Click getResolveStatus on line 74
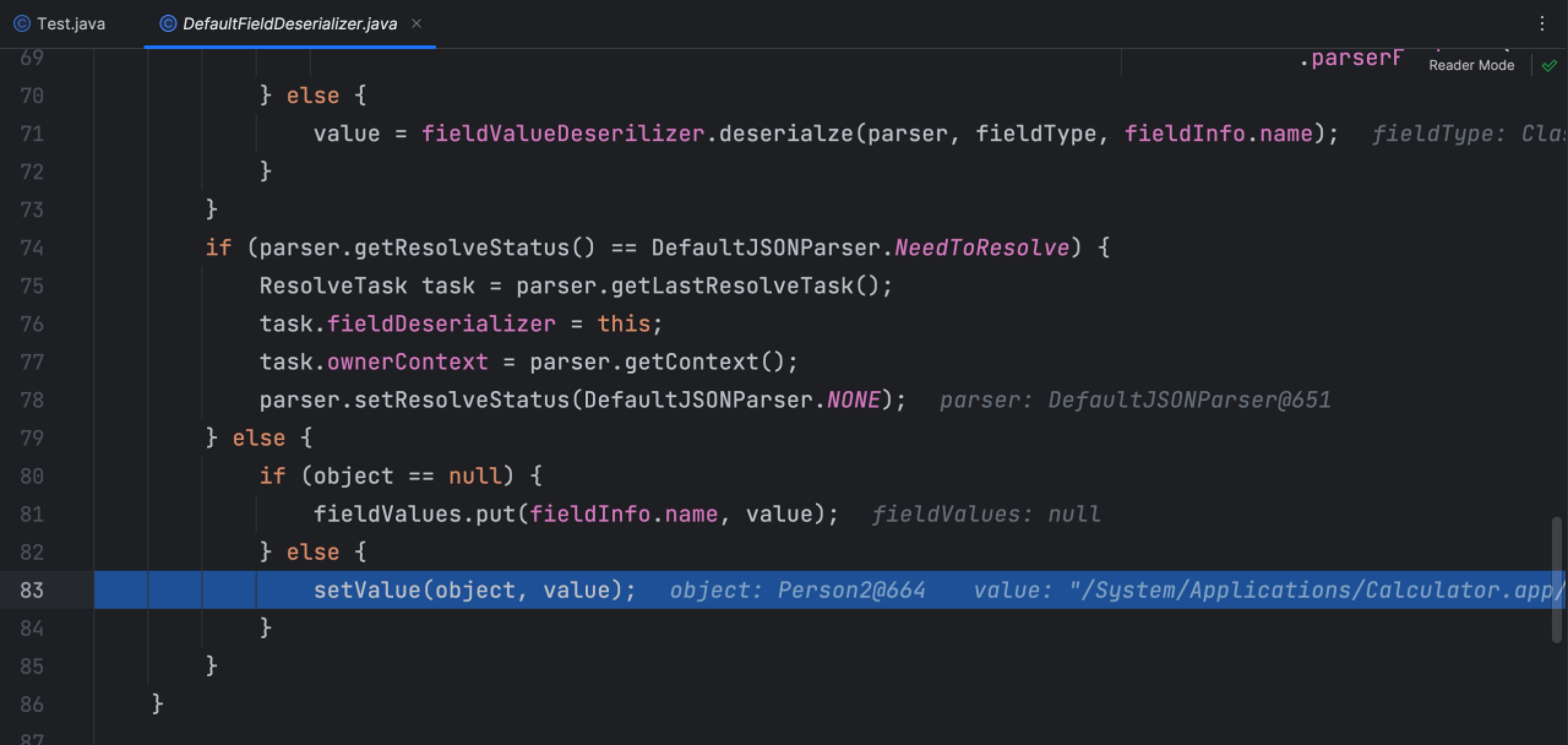 coord(461,248)
